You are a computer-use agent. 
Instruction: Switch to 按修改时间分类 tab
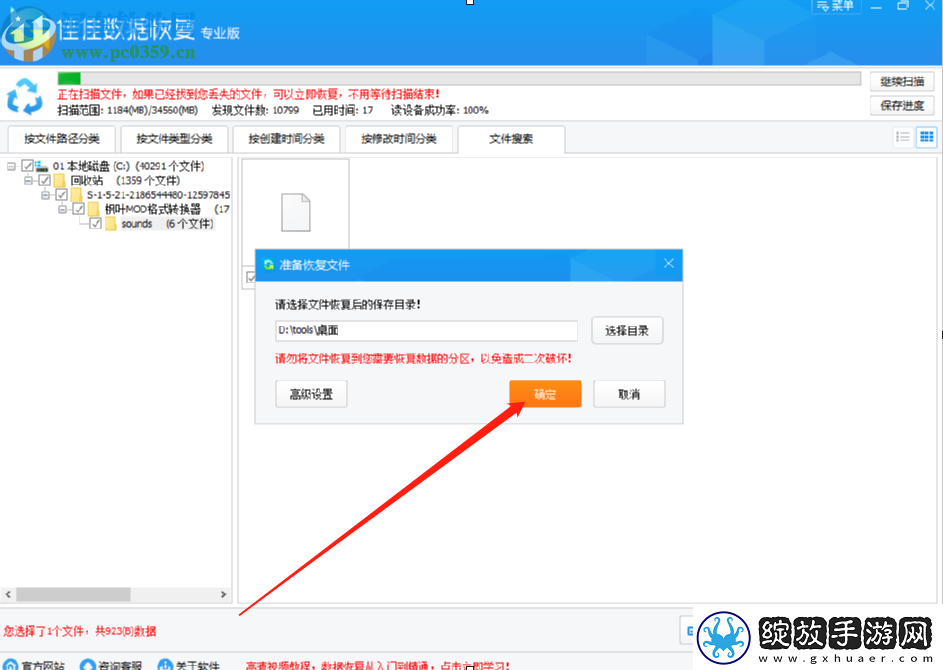coord(399,139)
